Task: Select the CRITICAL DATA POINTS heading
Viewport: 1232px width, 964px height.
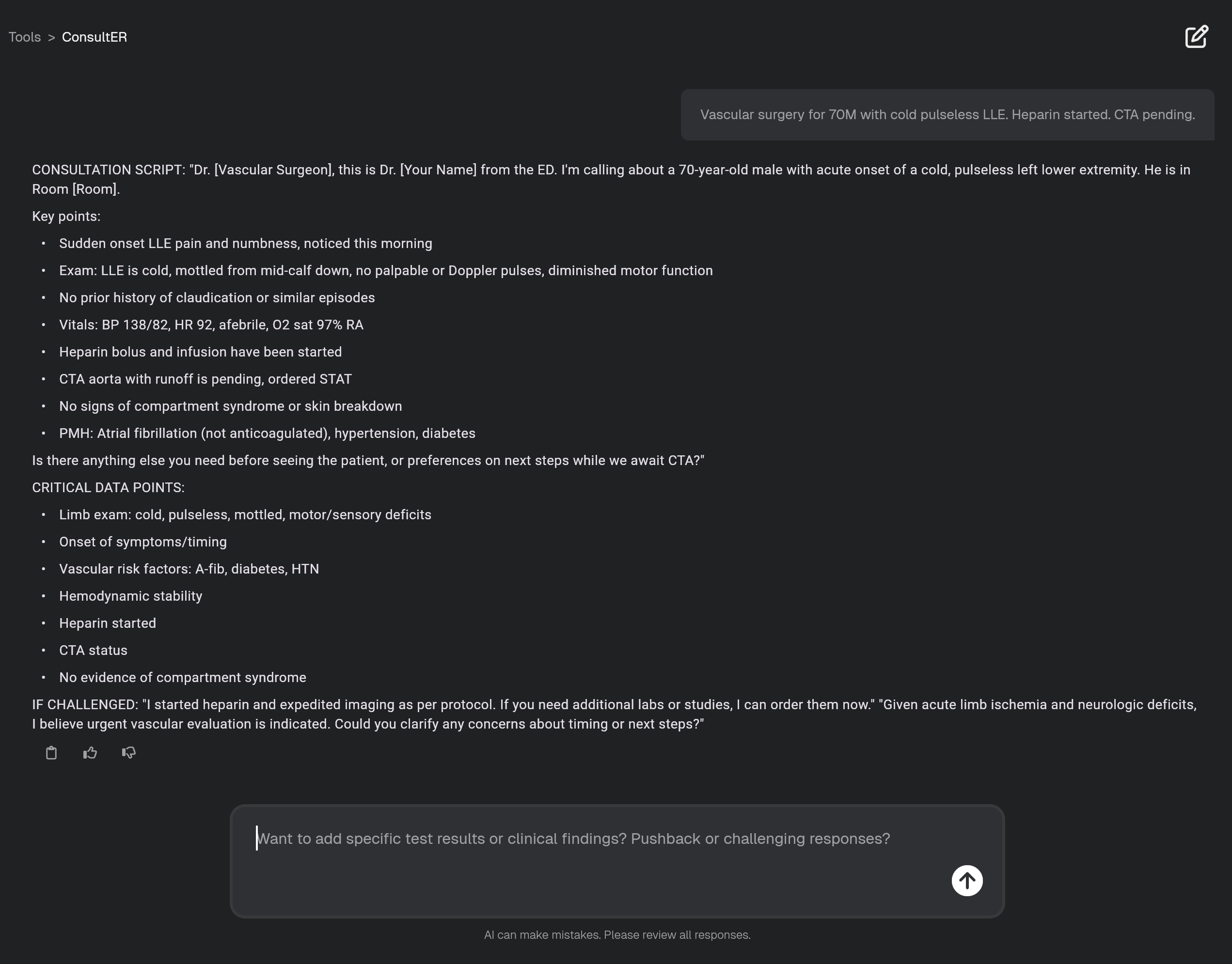Action: coord(108,487)
